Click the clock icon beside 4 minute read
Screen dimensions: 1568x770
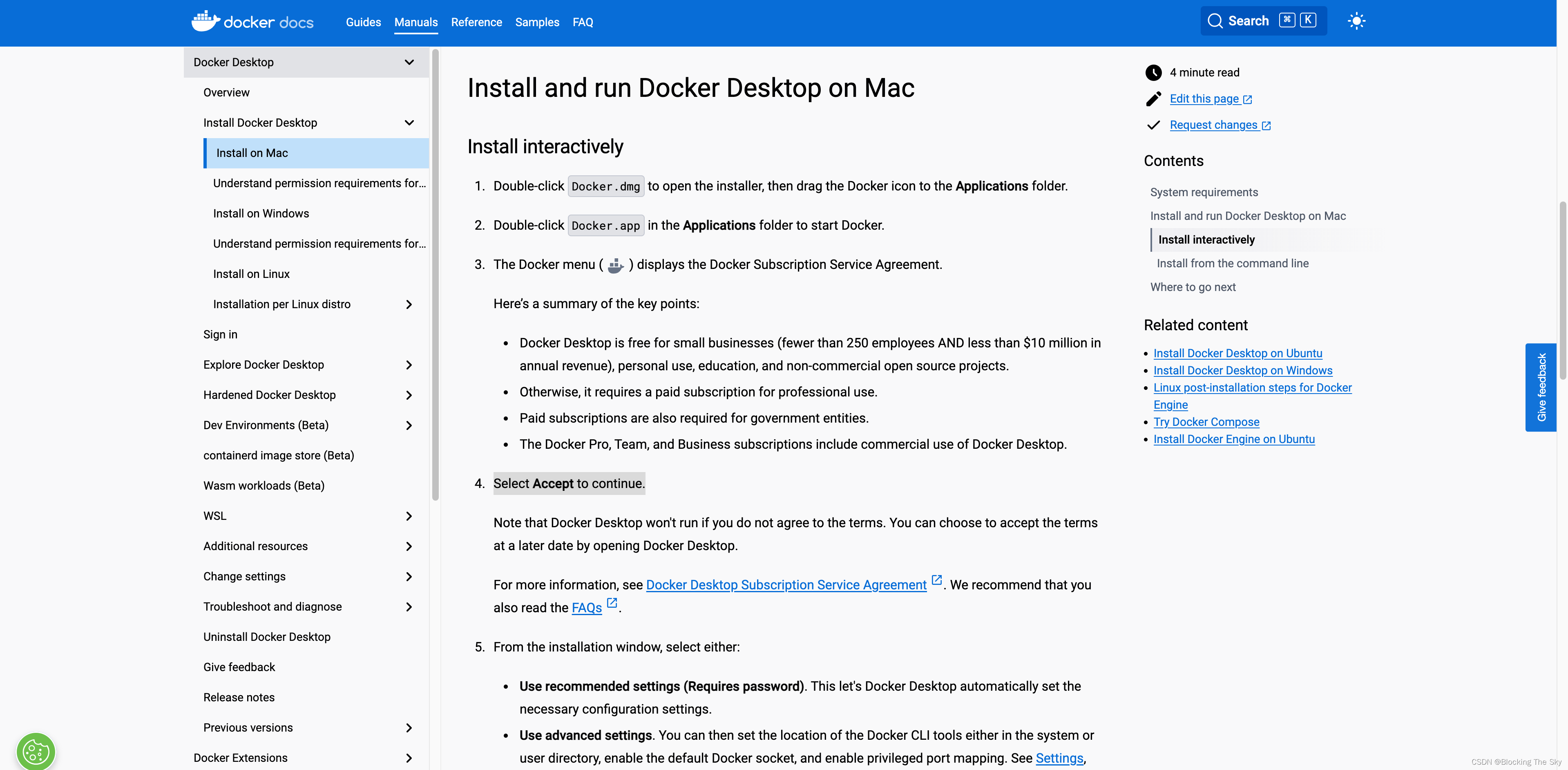point(1153,72)
